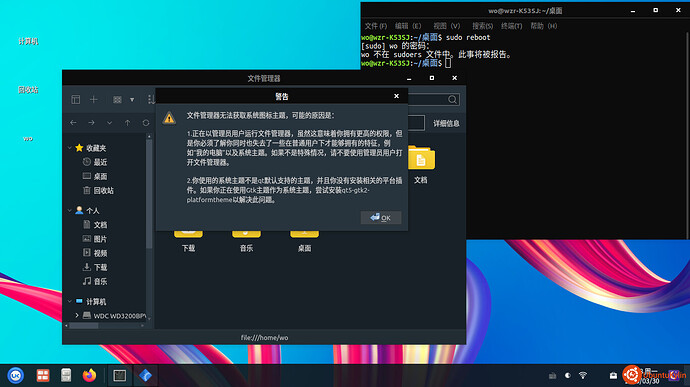Image resolution: width=690 pixels, height=387 pixels.
Task: Go forward in file manager
Action: click(91, 123)
